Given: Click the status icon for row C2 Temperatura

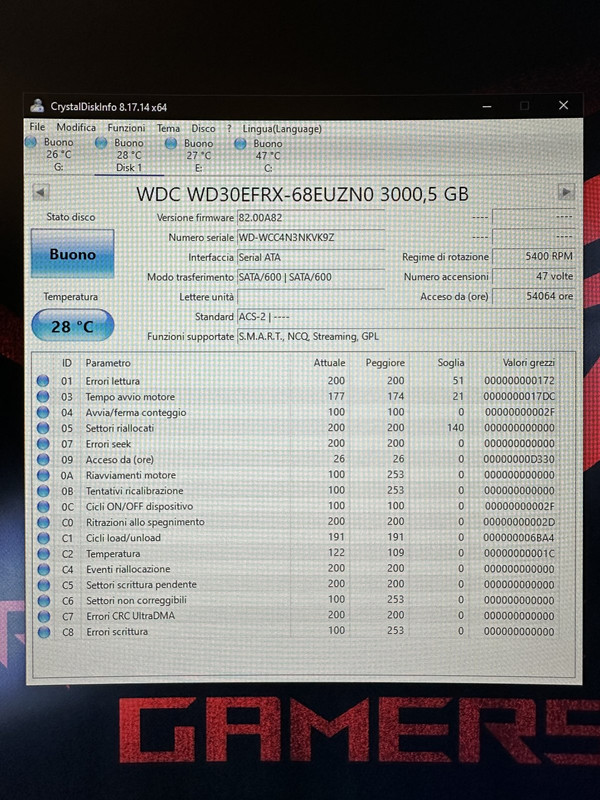Looking at the screenshot, I should (43, 554).
